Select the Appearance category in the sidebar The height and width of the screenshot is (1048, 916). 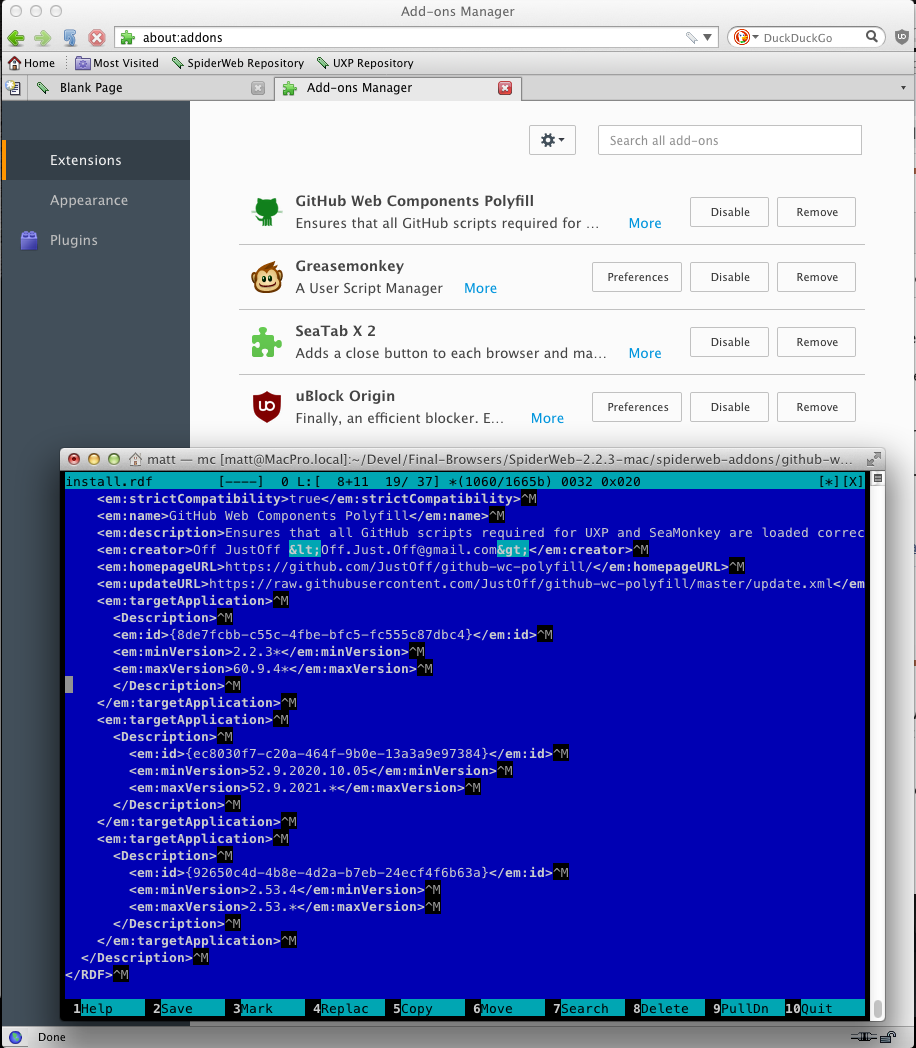[x=96, y=200]
